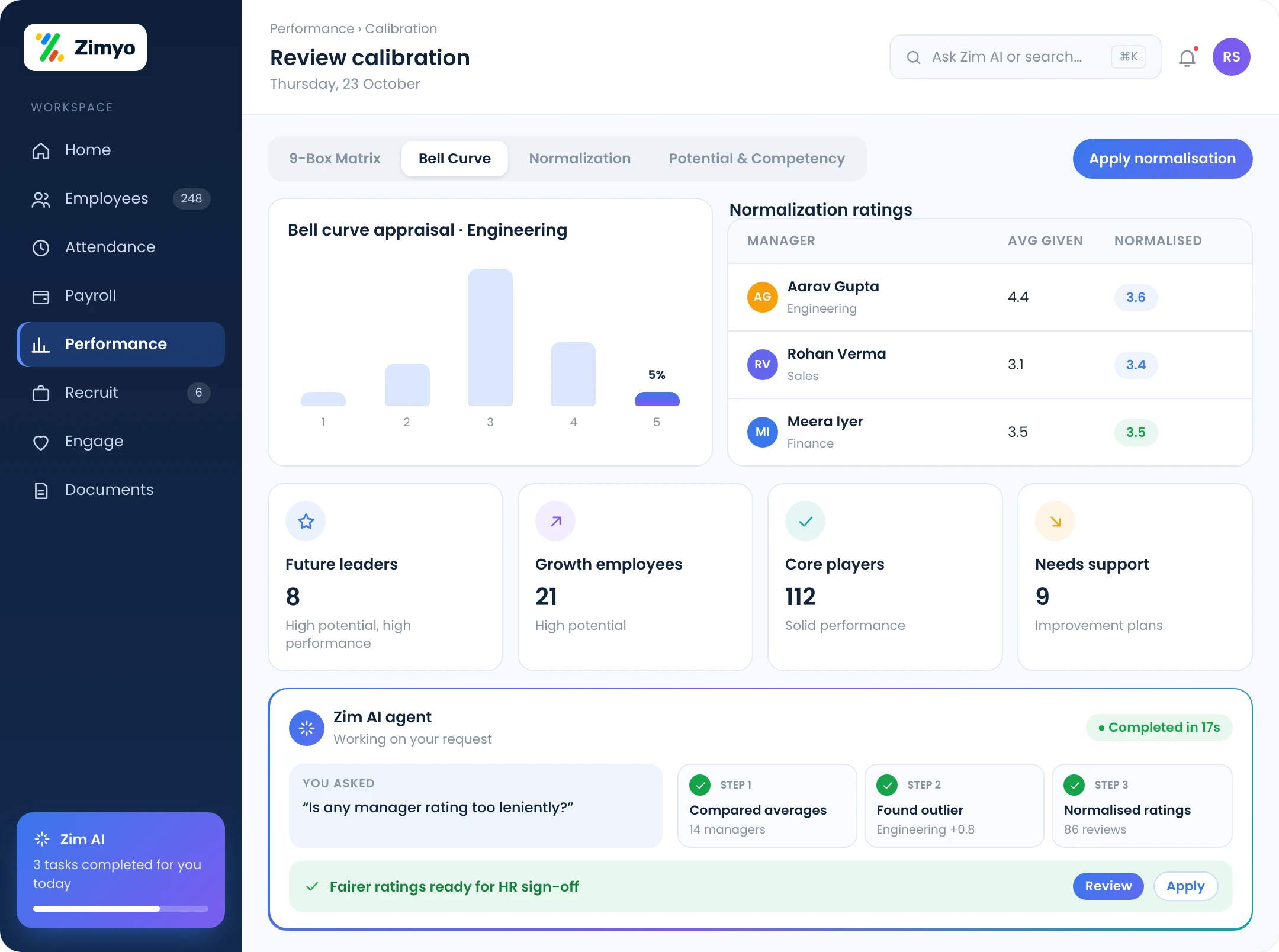Click the Review button
This screenshot has height=952, width=1279.
point(1108,886)
